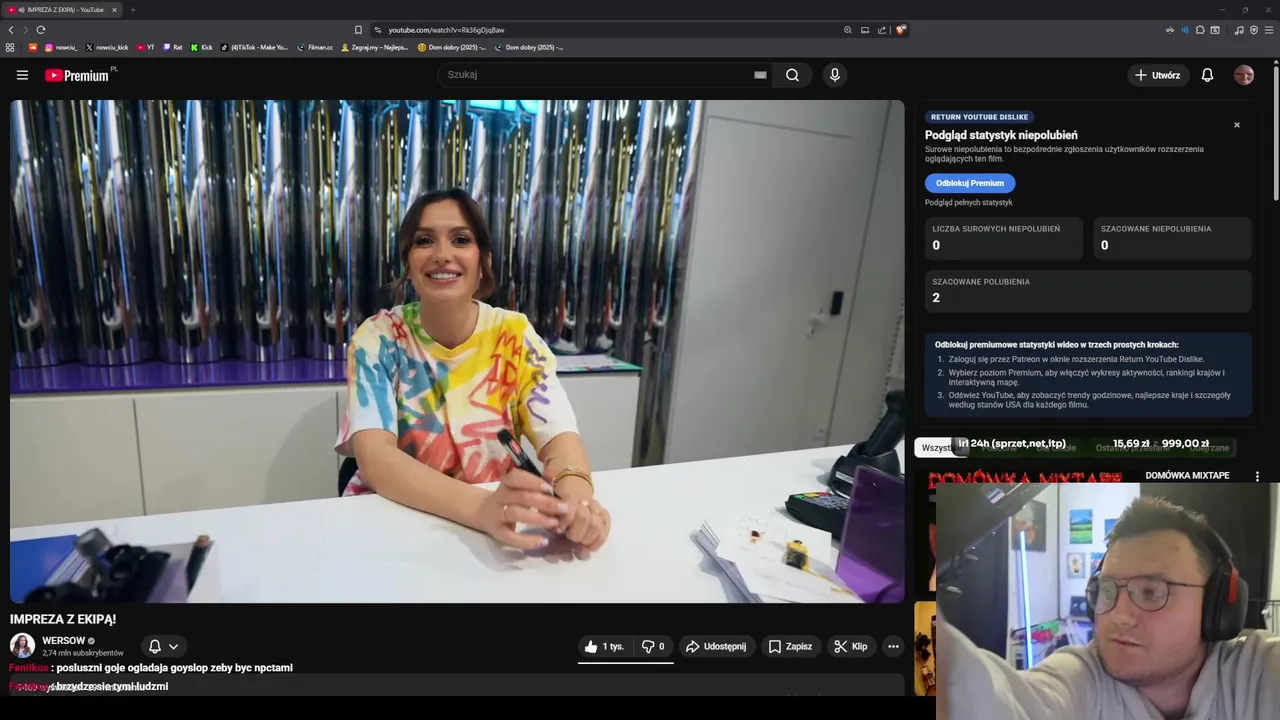Open the account avatar menu

tap(1243, 75)
